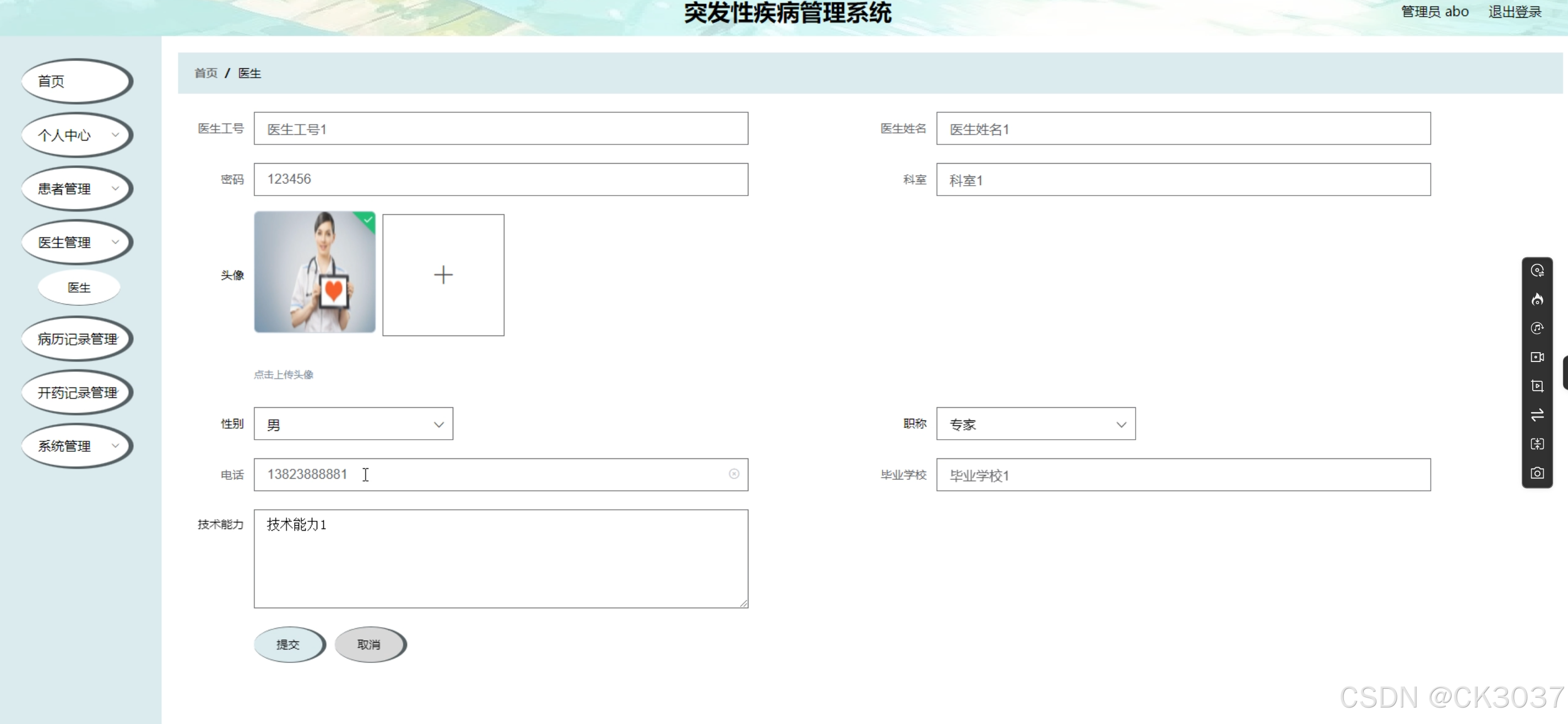Click the music convert icon
Viewport: 1568px width, 724px height.
click(x=1537, y=328)
